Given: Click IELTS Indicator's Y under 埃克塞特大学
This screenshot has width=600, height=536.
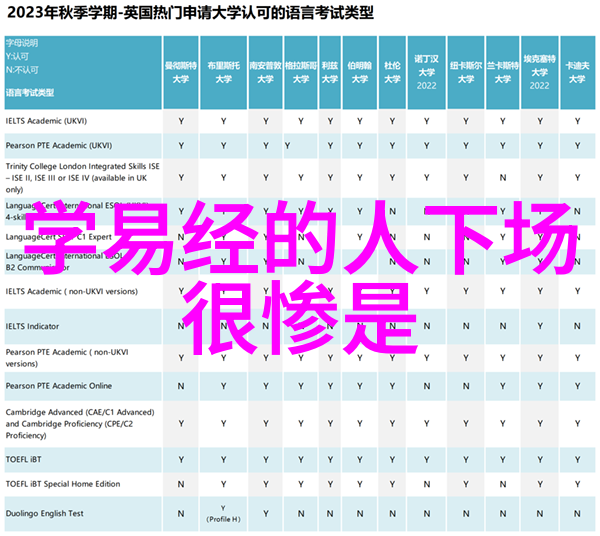Looking at the screenshot, I should pyautogui.click(x=540, y=326).
